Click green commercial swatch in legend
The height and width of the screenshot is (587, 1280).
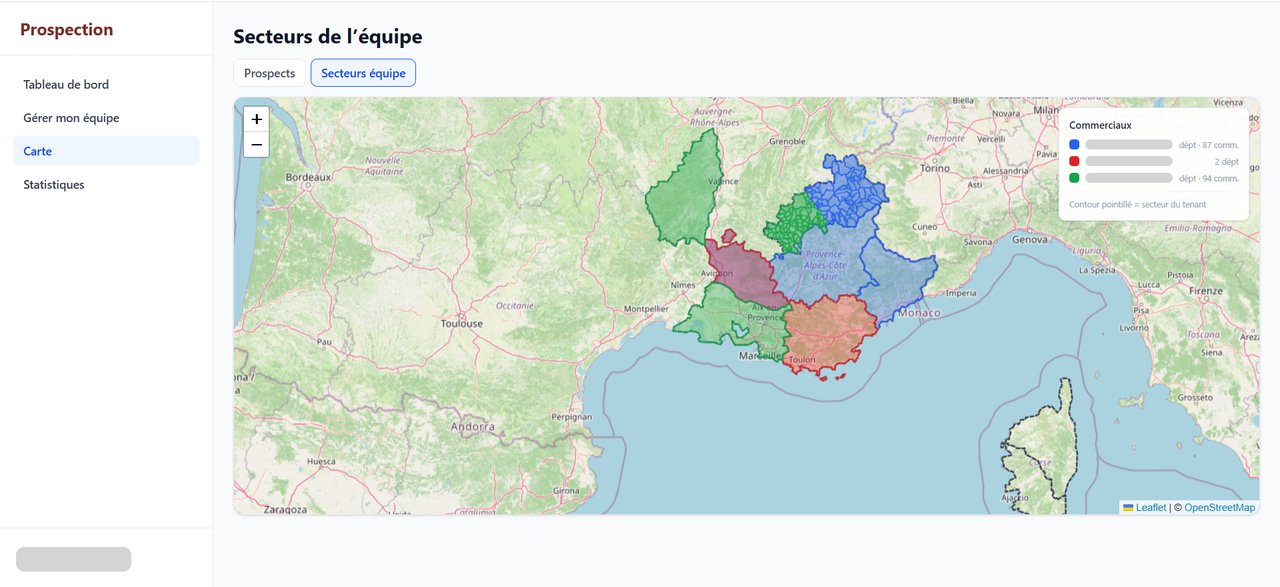pos(1074,178)
